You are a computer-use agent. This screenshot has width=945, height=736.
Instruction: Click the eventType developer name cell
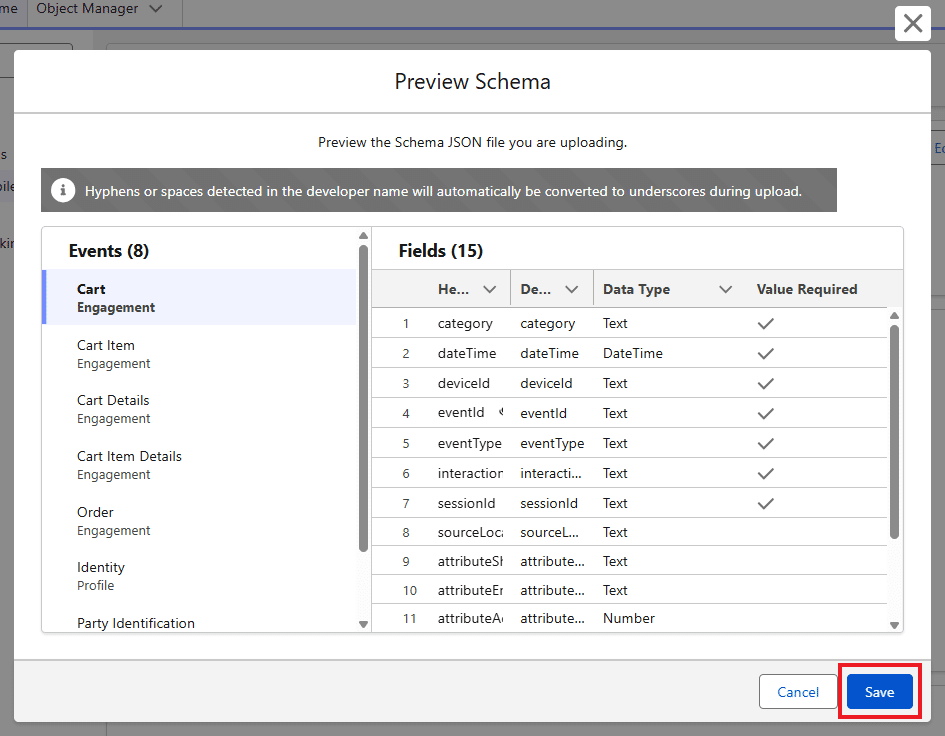[552, 444]
